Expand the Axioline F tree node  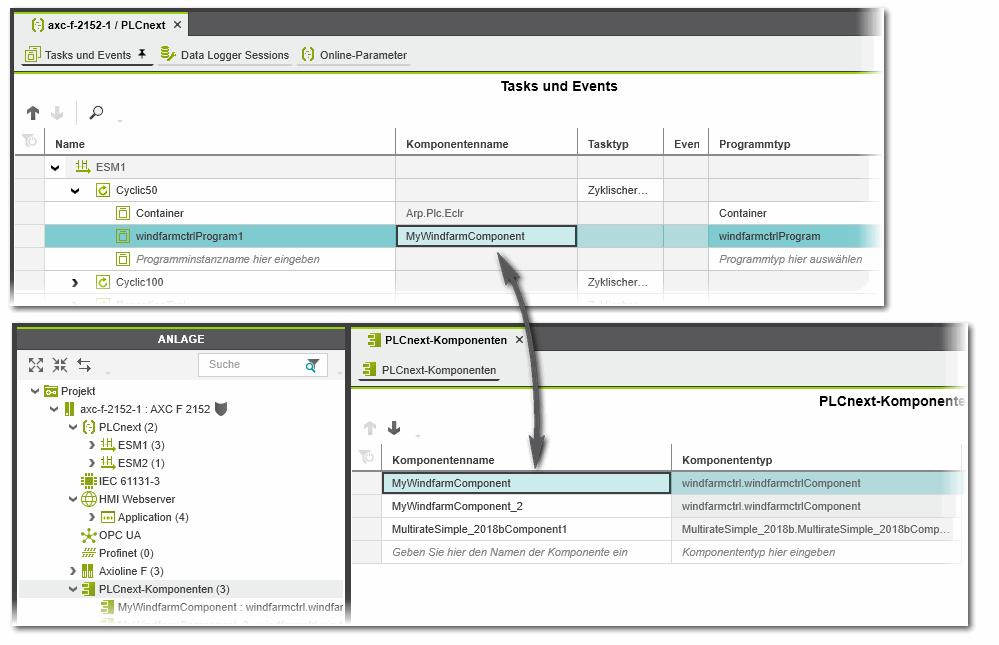coord(73,571)
